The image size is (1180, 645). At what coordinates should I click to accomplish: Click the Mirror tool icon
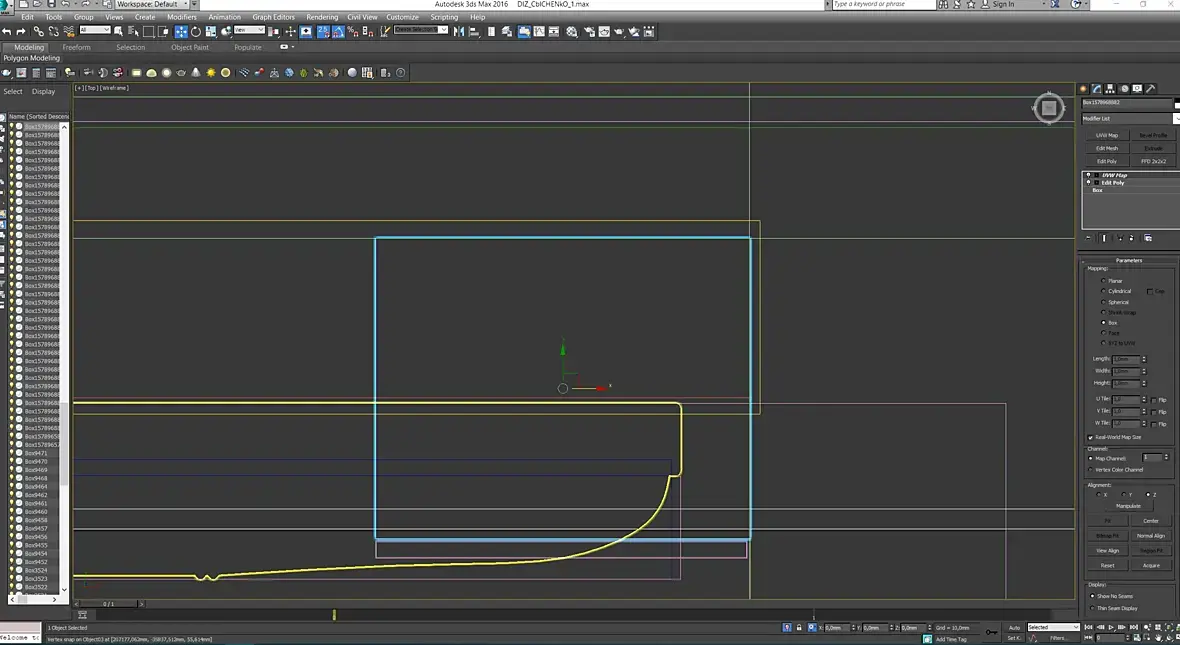pyautogui.click(x=458, y=32)
